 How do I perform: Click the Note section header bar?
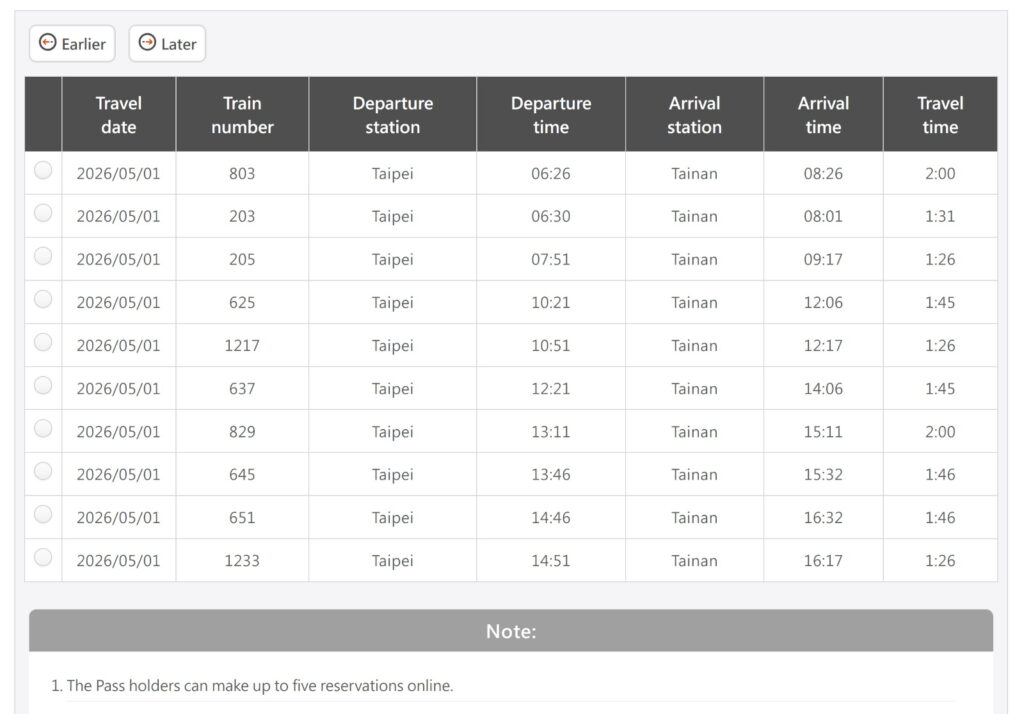(511, 631)
